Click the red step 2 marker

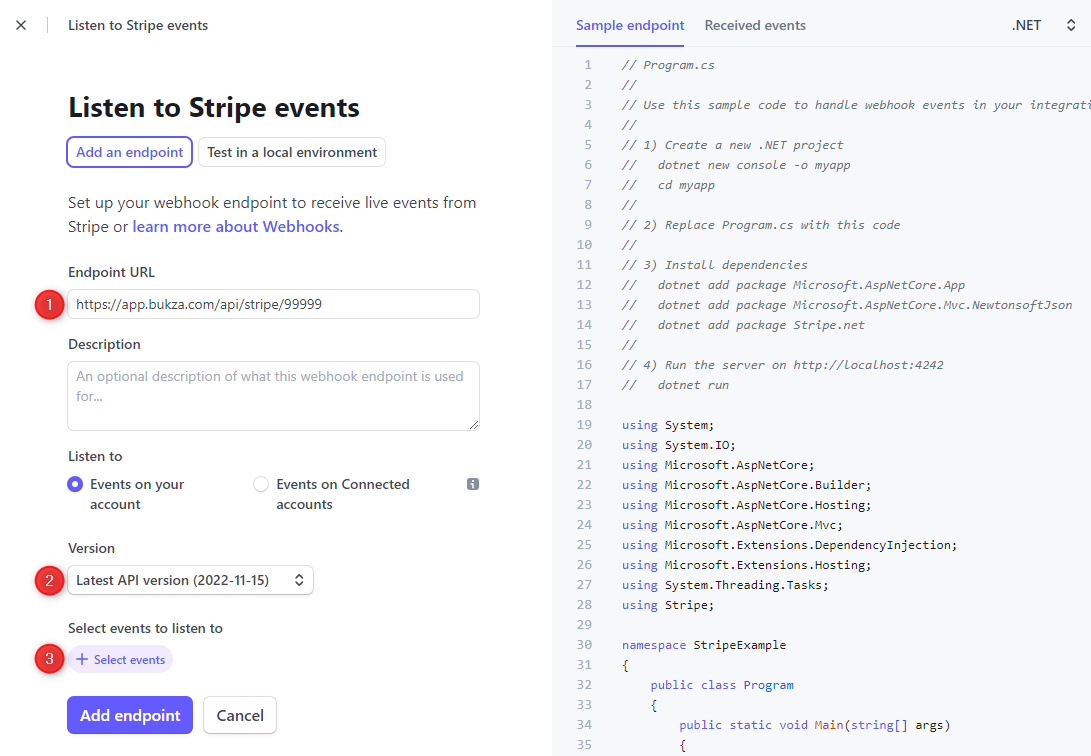(x=49, y=580)
